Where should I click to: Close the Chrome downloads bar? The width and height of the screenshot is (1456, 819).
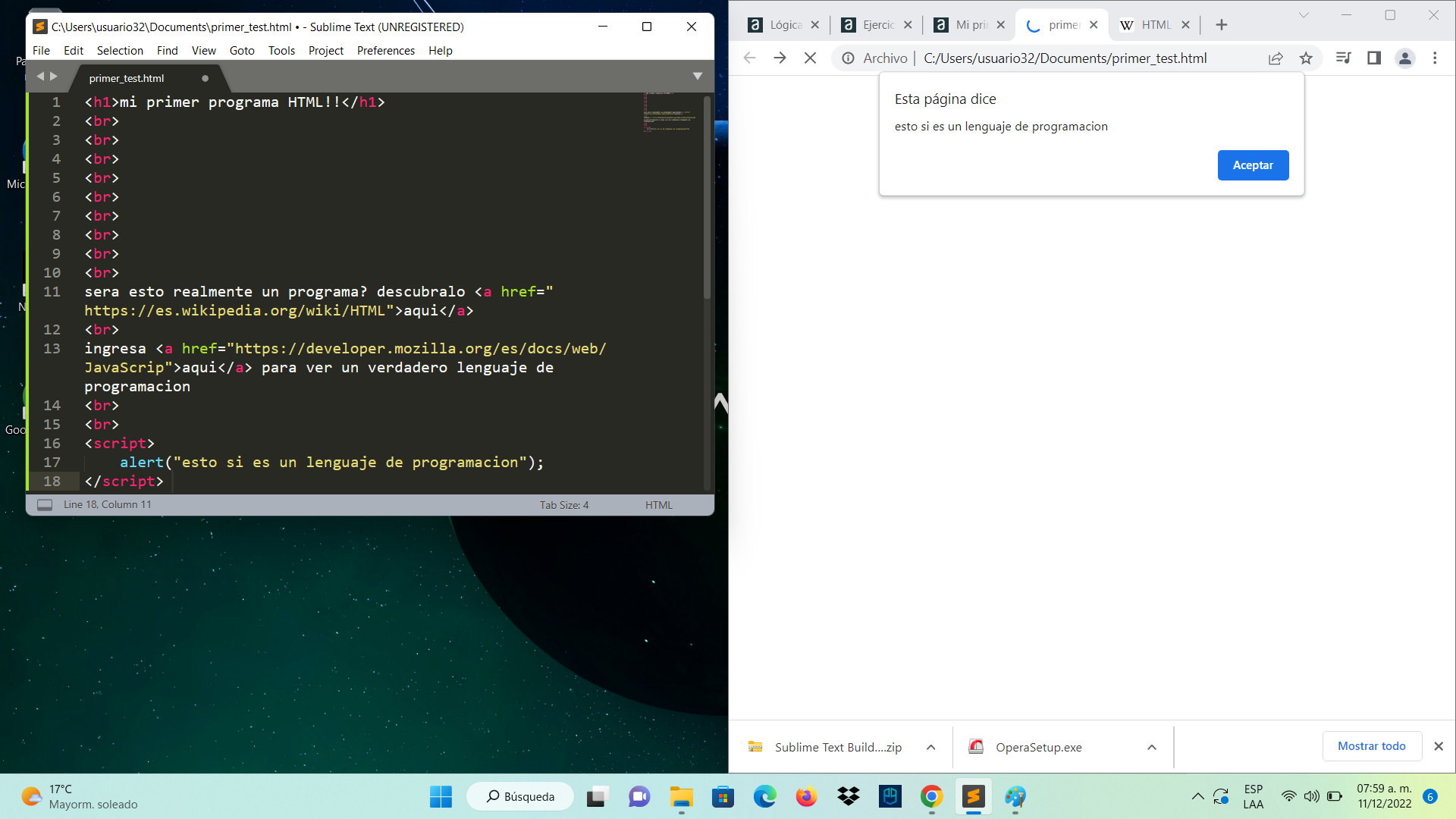pyautogui.click(x=1439, y=746)
